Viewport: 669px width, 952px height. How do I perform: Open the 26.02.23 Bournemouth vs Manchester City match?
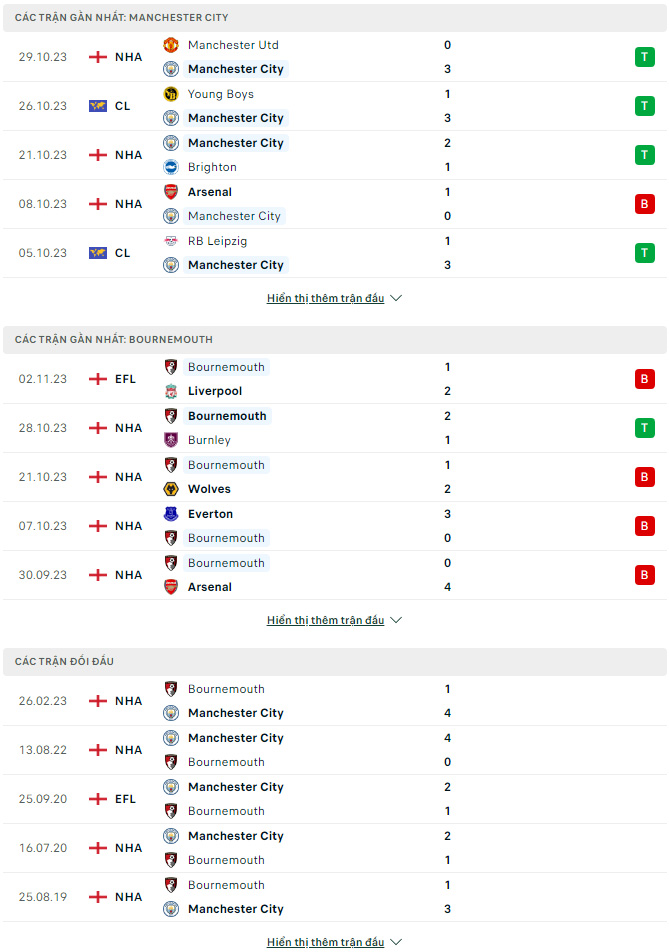pyautogui.click(x=334, y=701)
